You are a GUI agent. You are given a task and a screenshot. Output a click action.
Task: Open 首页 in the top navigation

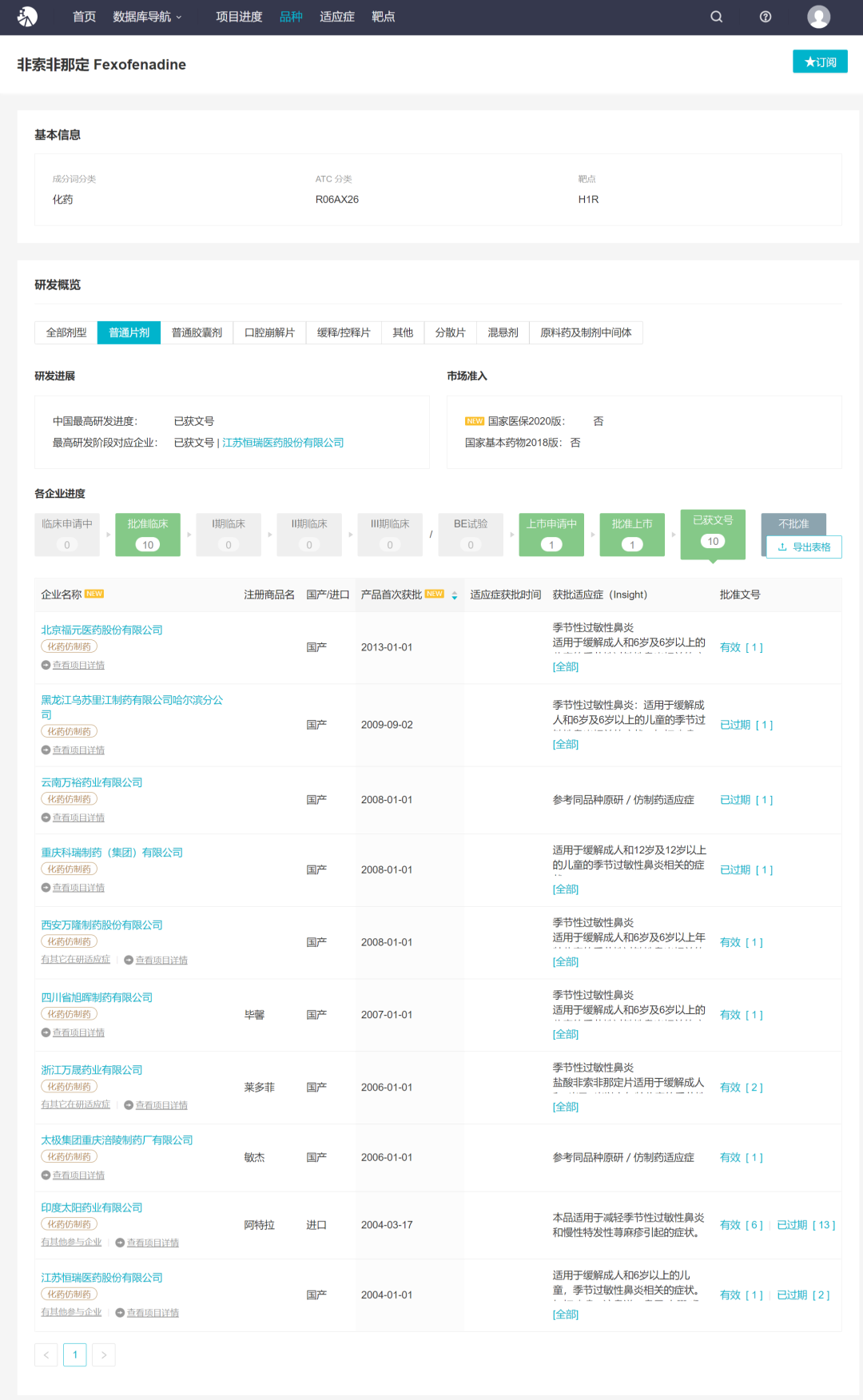click(84, 17)
